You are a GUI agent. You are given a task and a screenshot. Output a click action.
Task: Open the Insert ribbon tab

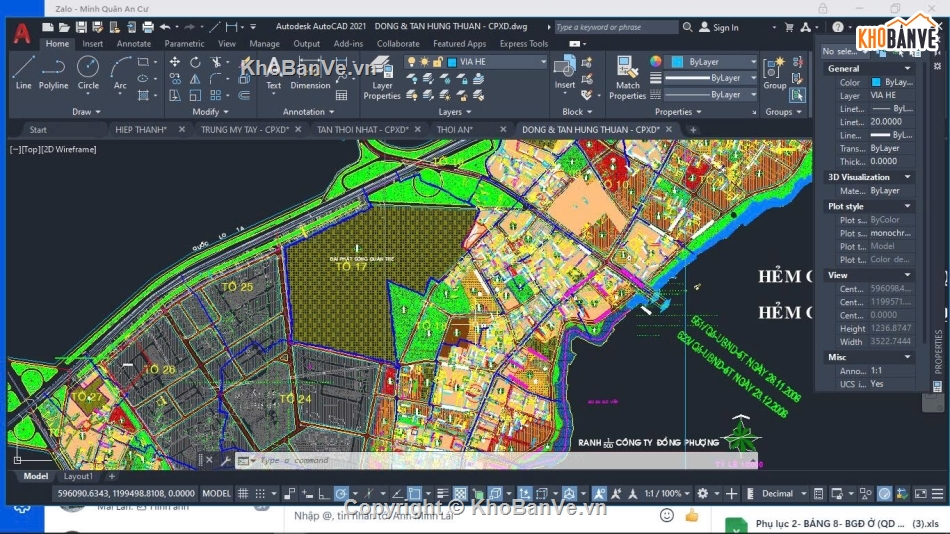click(x=92, y=44)
